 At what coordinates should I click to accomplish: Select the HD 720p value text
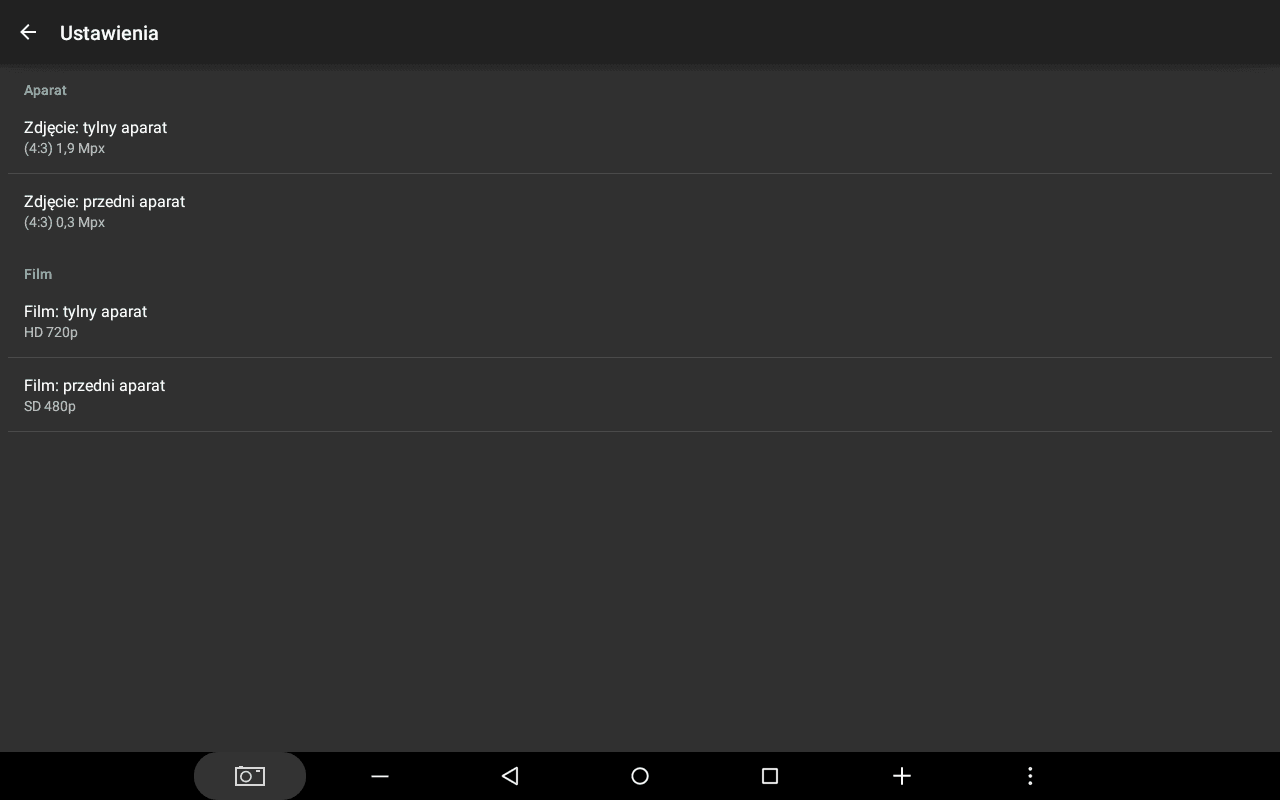pos(51,332)
